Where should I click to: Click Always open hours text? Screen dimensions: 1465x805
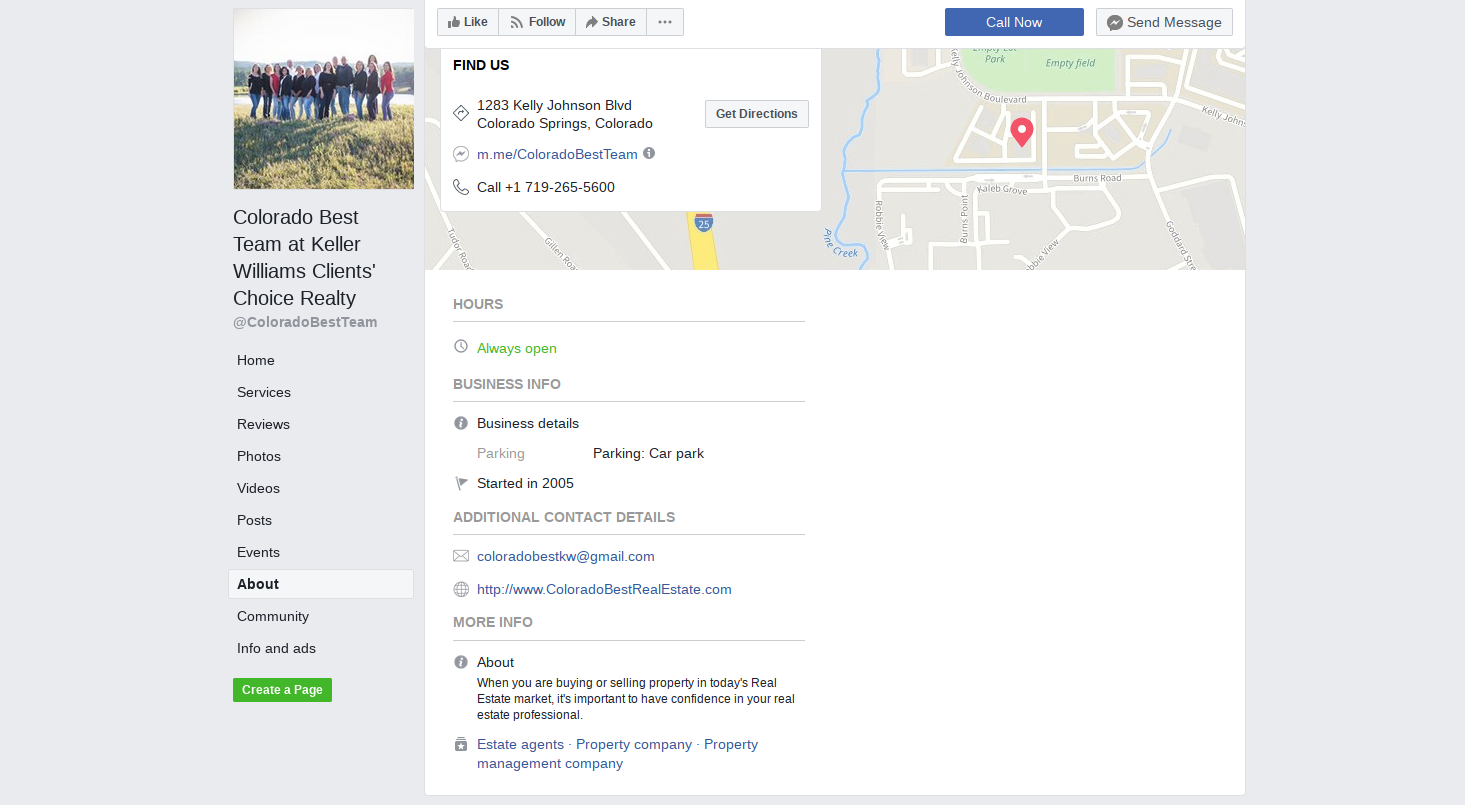click(x=517, y=348)
